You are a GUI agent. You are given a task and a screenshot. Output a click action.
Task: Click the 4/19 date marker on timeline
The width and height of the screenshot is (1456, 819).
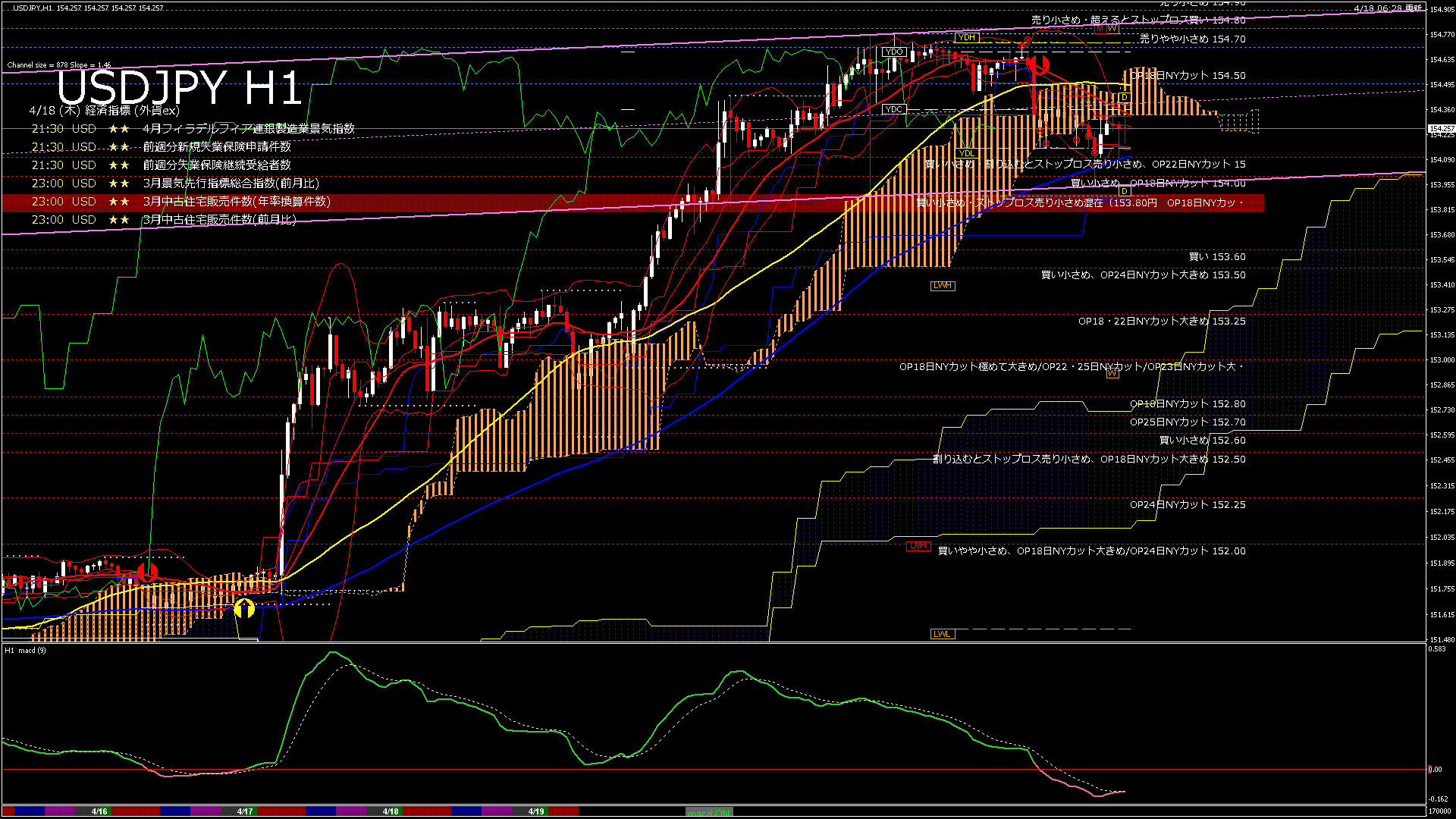tap(535, 811)
